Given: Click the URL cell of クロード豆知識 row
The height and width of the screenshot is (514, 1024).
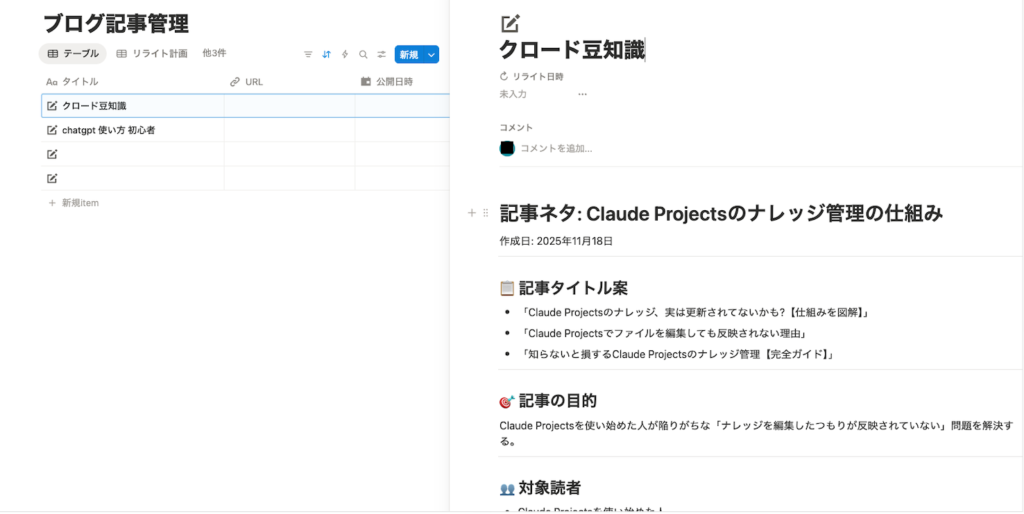Looking at the screenshot, I should [289, 106].
